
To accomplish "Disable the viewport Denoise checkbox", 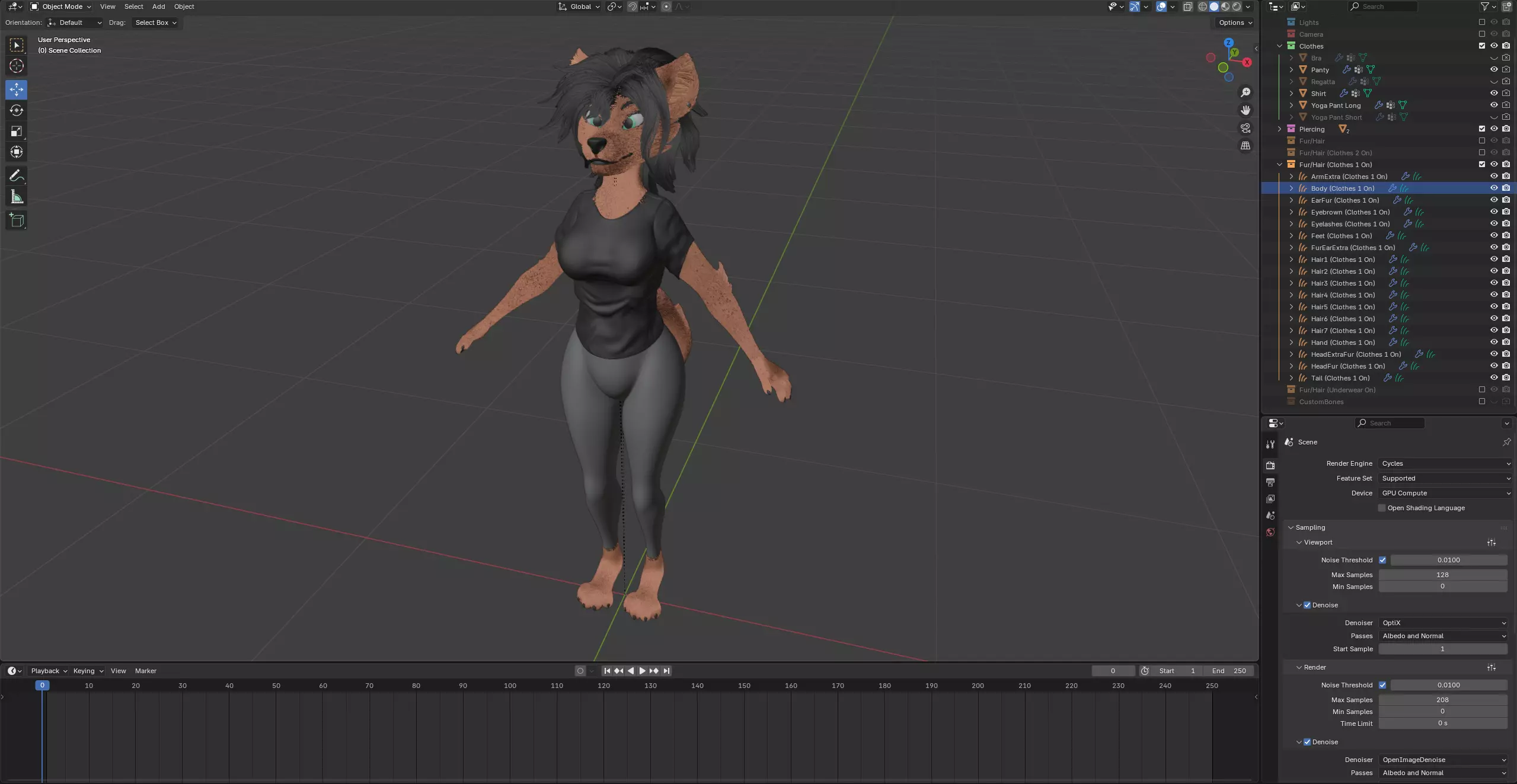I will click(1307, 605).
